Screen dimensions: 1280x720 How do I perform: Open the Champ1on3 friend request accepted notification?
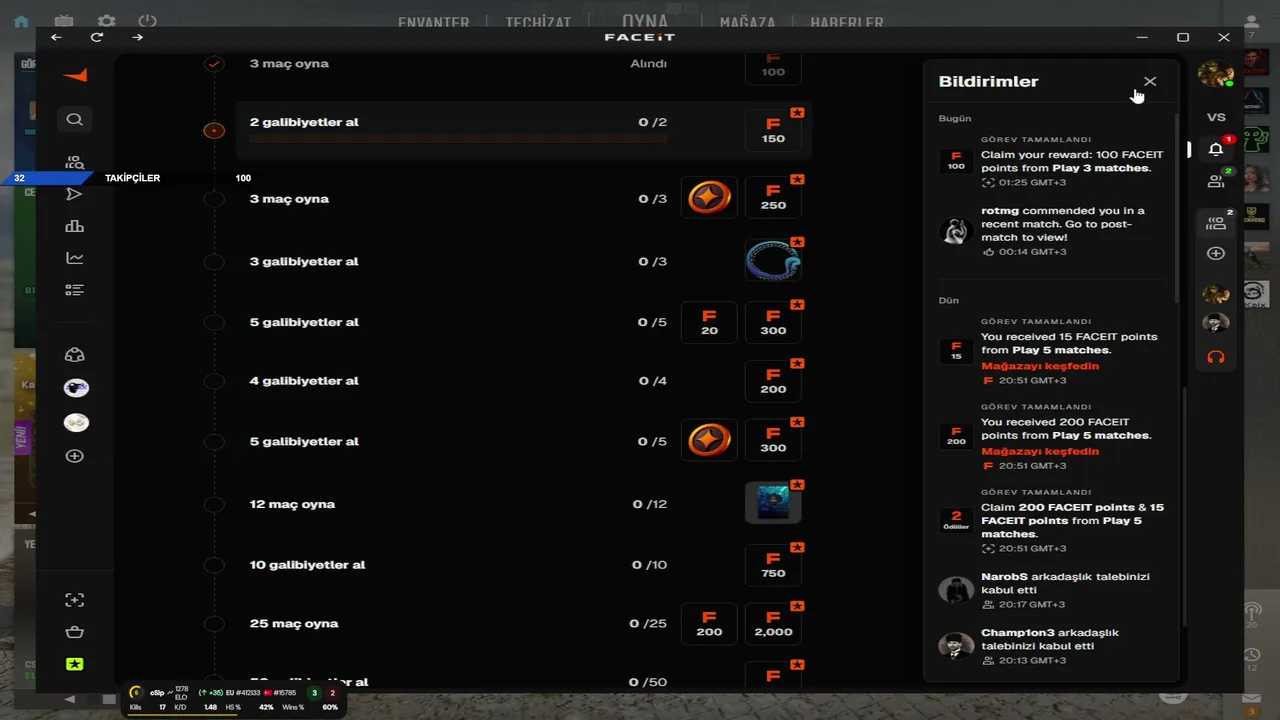click(1053, 646)
